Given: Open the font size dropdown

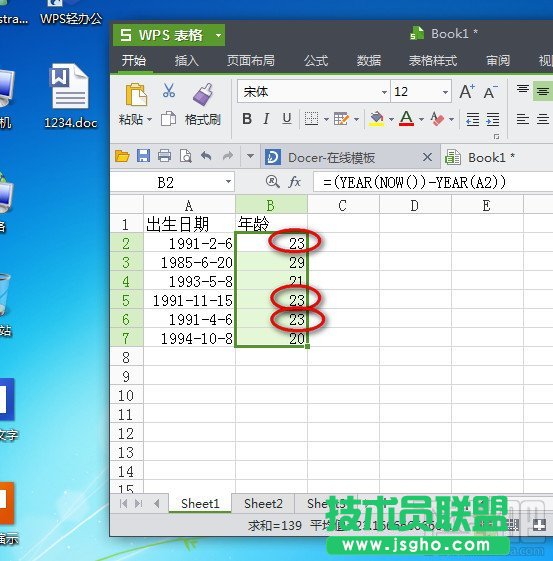Looking at the screenshot, I should [x=445, y=92].
